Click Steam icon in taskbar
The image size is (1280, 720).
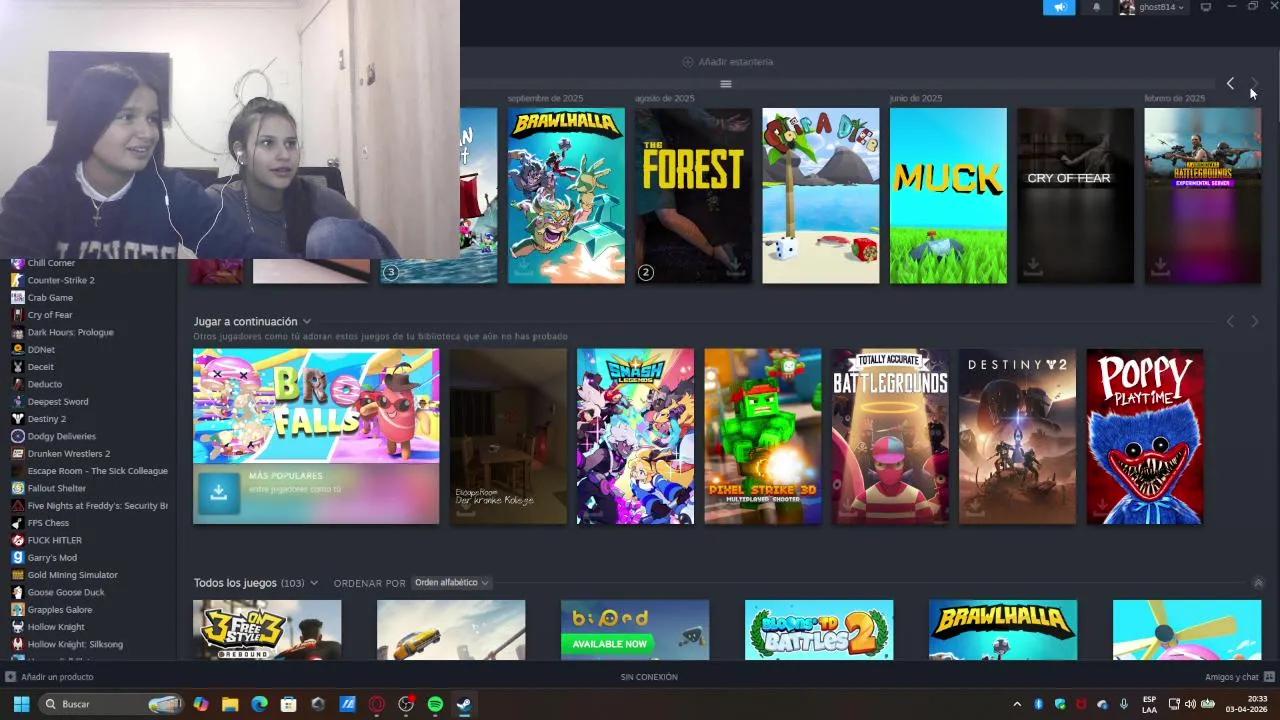[464, 704]
